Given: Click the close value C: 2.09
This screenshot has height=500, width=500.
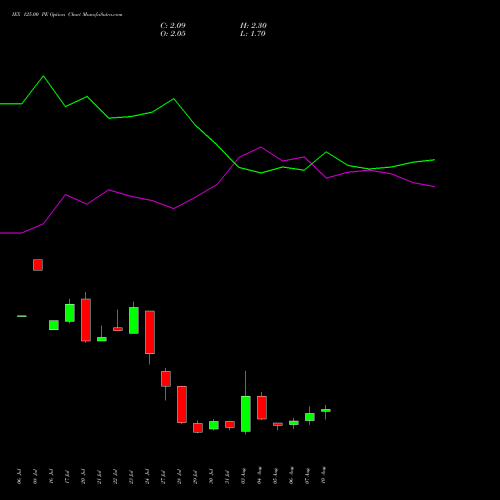Looking at the screenshot, I should 173,25.
